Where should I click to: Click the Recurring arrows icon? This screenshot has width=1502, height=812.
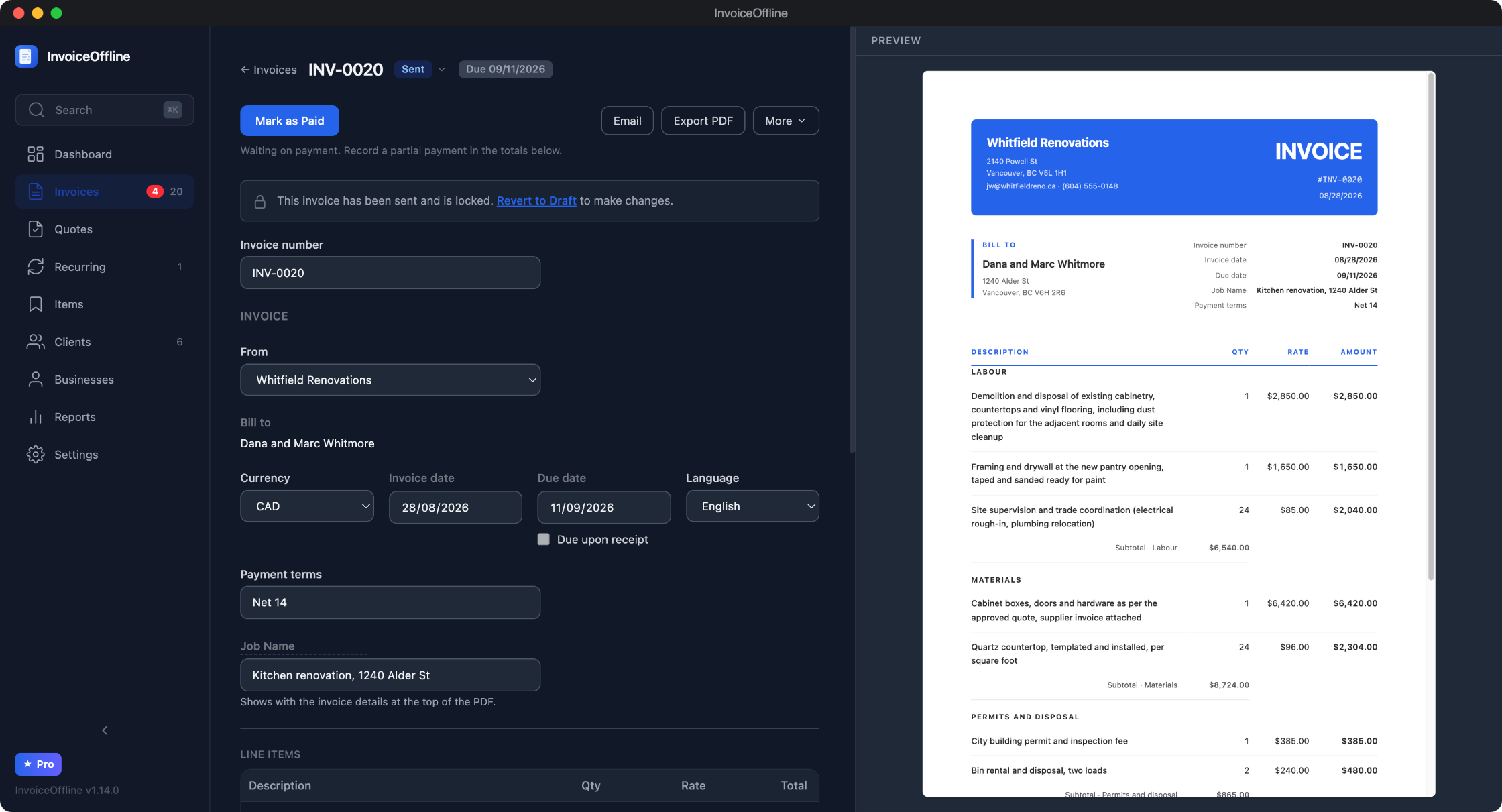click(36, 267)
